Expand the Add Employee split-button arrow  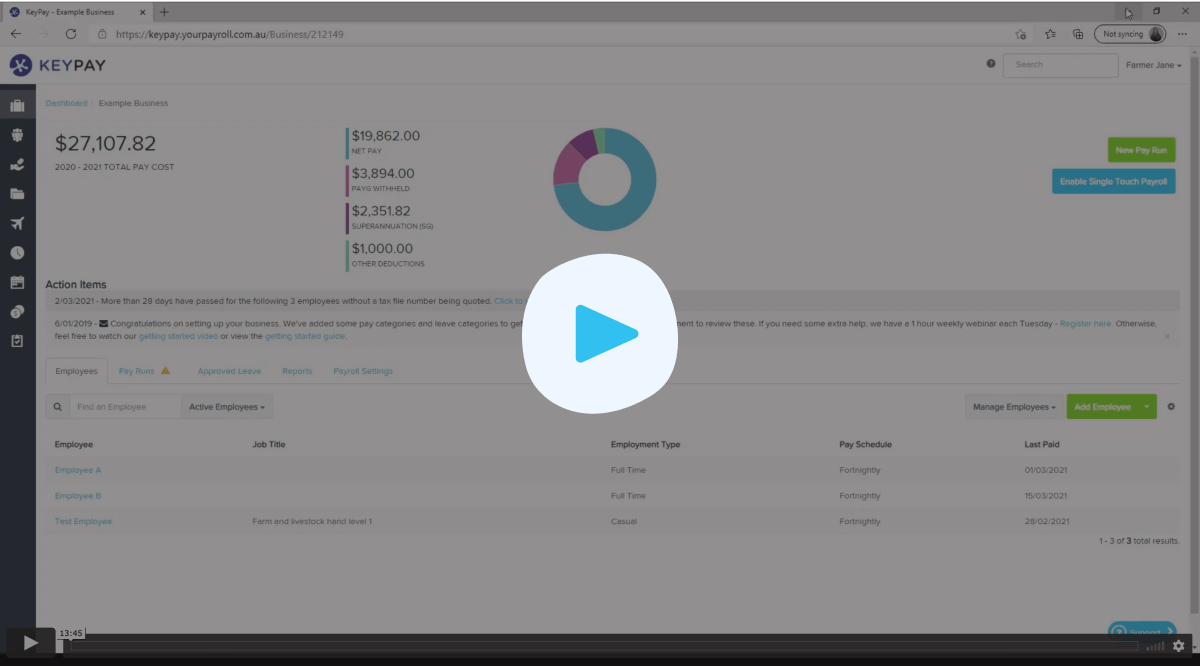pyautogui.click(x=1145, y=406)
